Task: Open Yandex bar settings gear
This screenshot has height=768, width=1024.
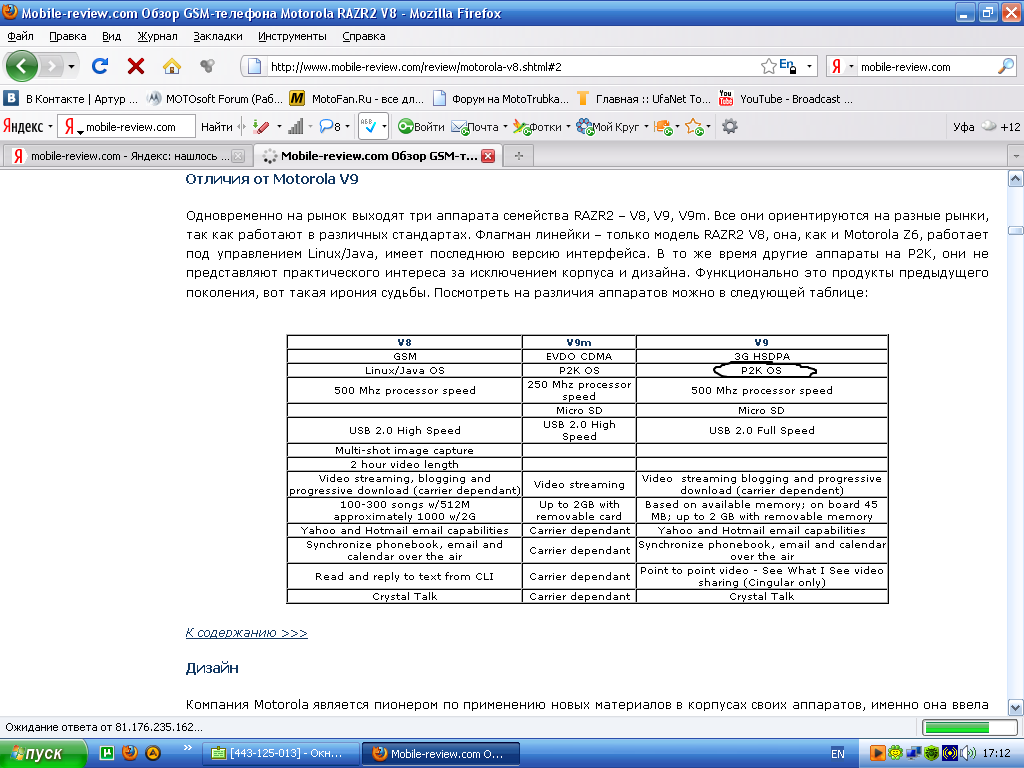Action: 729,127
